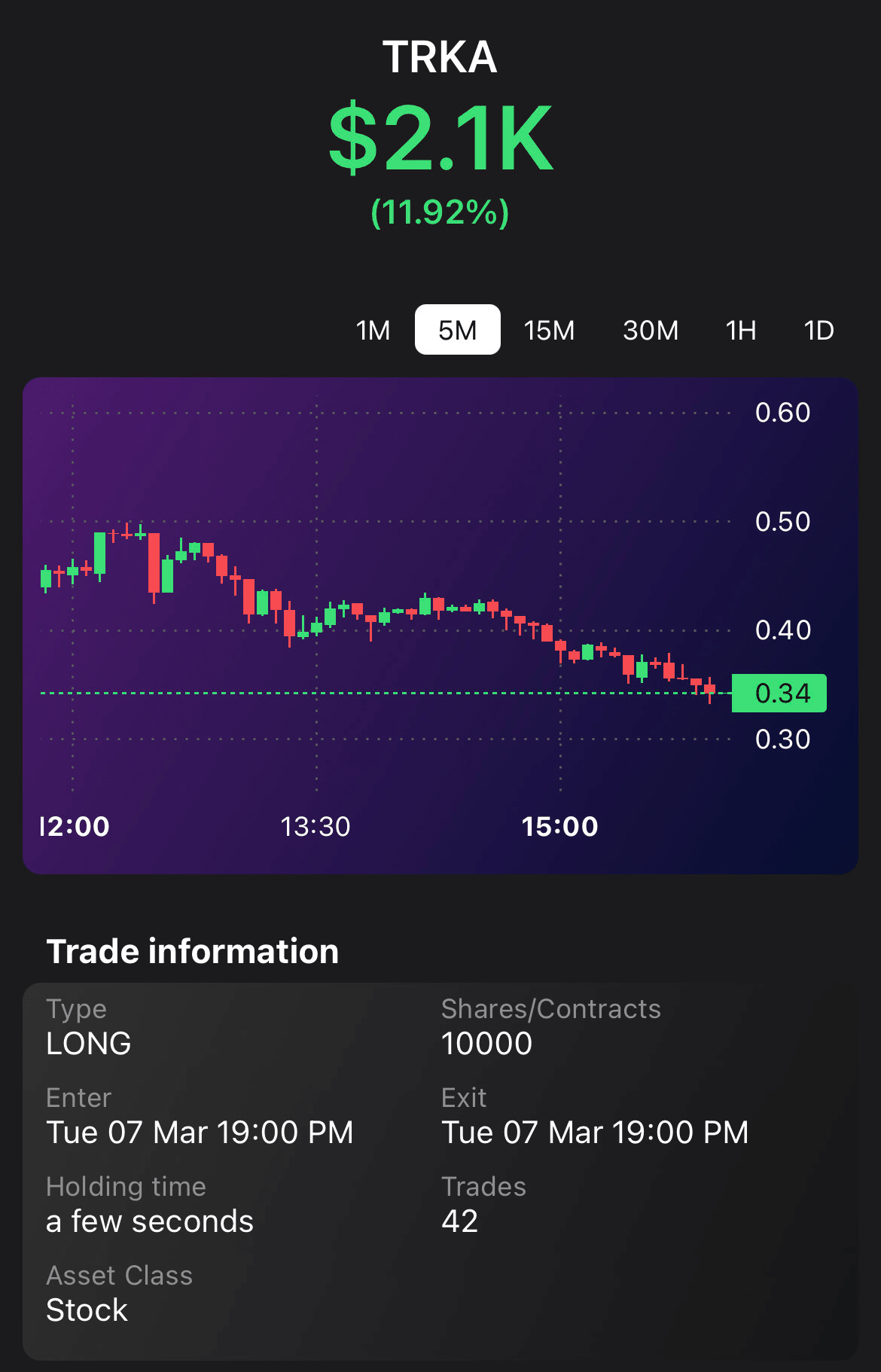This screenshot has height=1372, width=881.
Task: Switch to the 5M chart interval
Action: (x=457, y=330)
